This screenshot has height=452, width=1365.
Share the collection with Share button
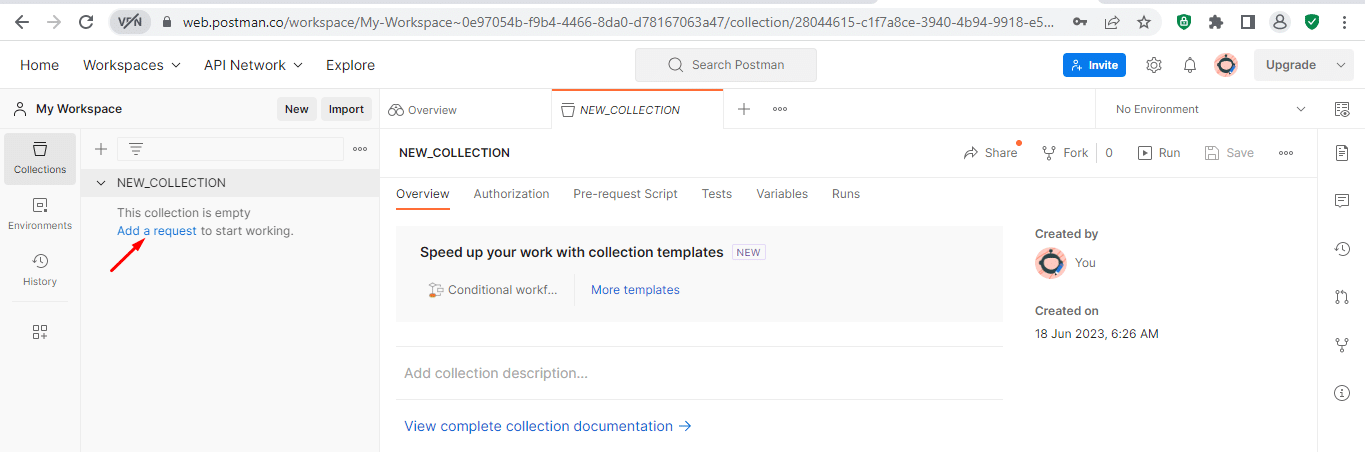990,153
